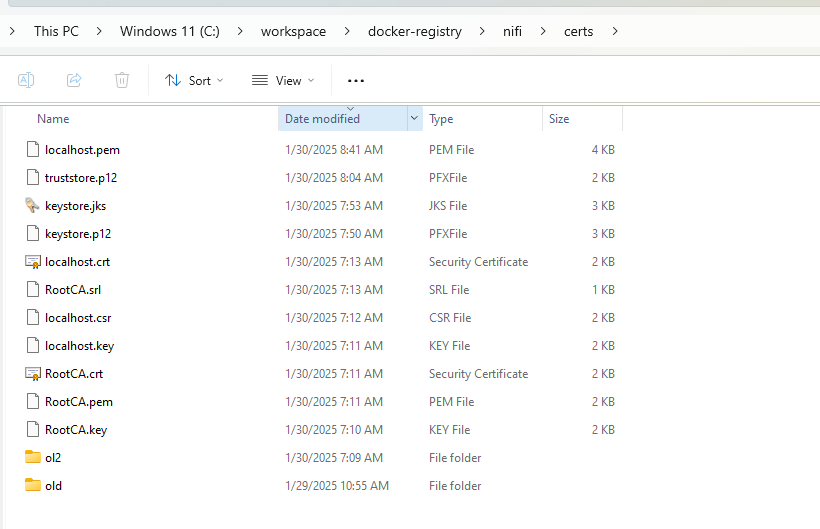Navigate to This PC in breadcrumb

pos(56,31)
